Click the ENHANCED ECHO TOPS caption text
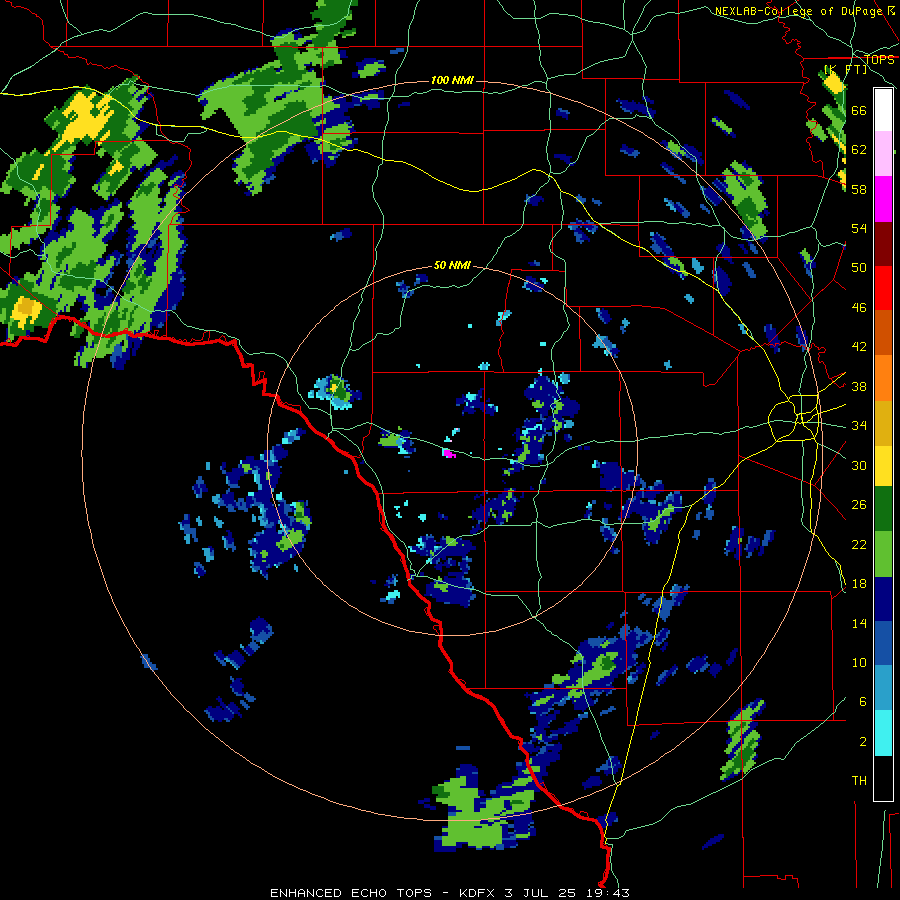Screen dimensions: 900x900 coord(351,893)
